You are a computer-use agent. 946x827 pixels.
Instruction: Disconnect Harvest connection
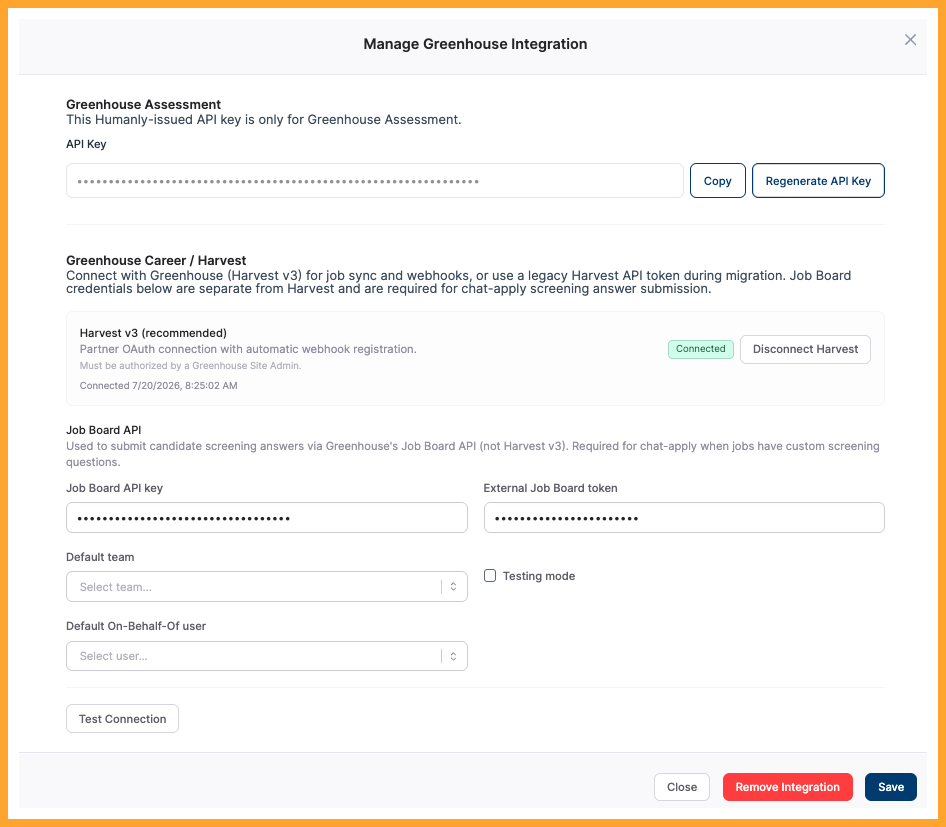(805, 349)
